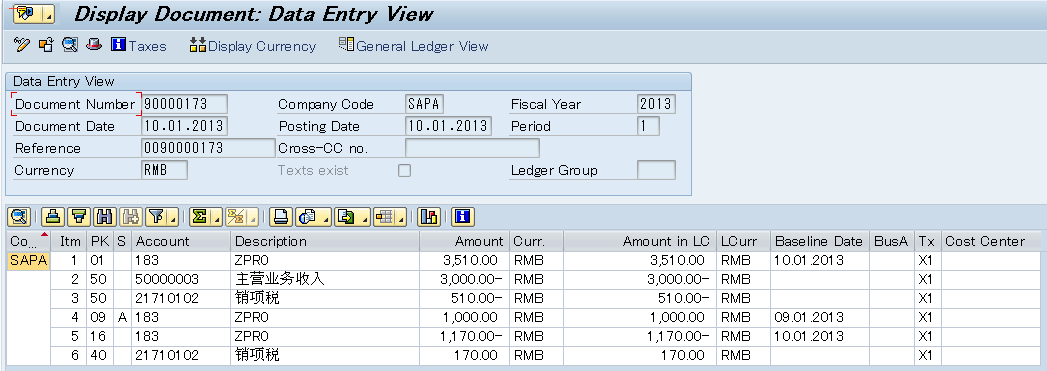Click the Document Date field
Image resolution: width=1047 pixels, height=371 pixels.
(x=184, y=126)
